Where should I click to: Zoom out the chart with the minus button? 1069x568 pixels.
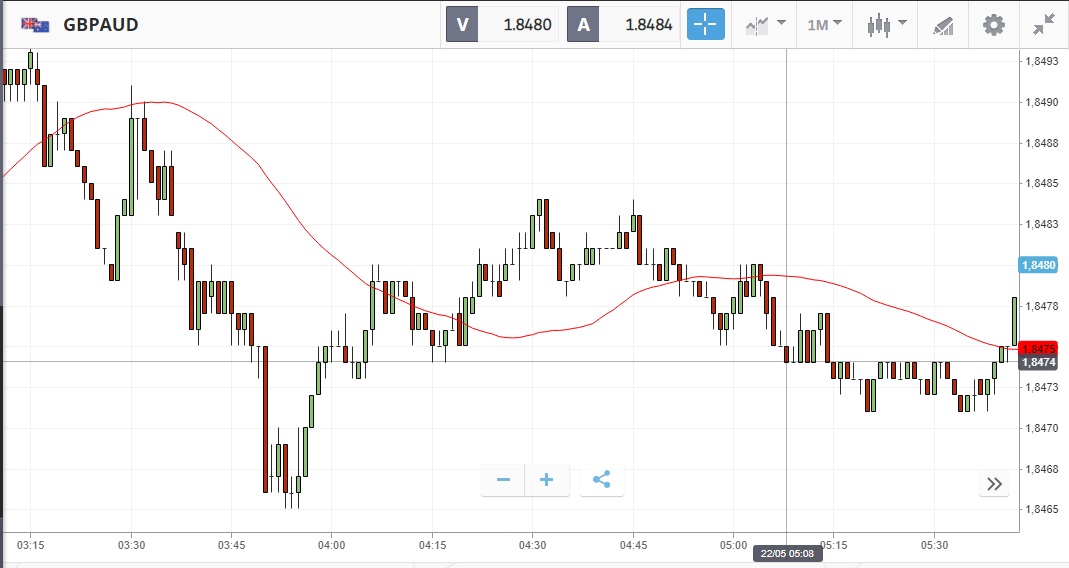[503, 480]
